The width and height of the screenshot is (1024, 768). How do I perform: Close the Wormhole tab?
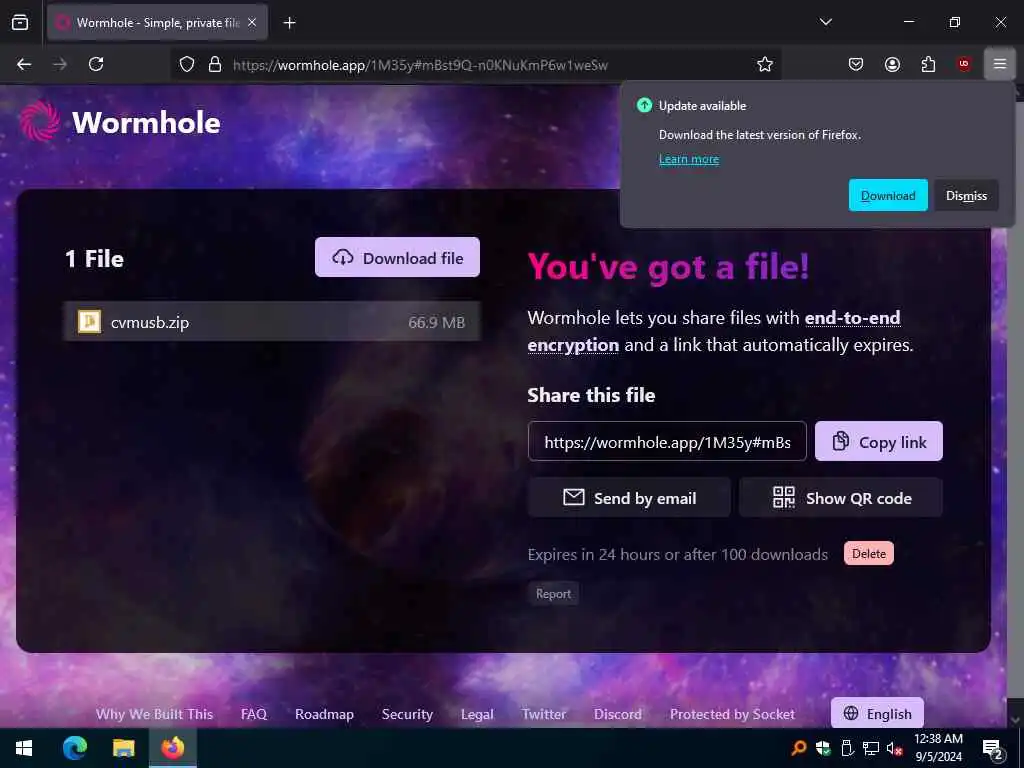(x=252, y=23)
